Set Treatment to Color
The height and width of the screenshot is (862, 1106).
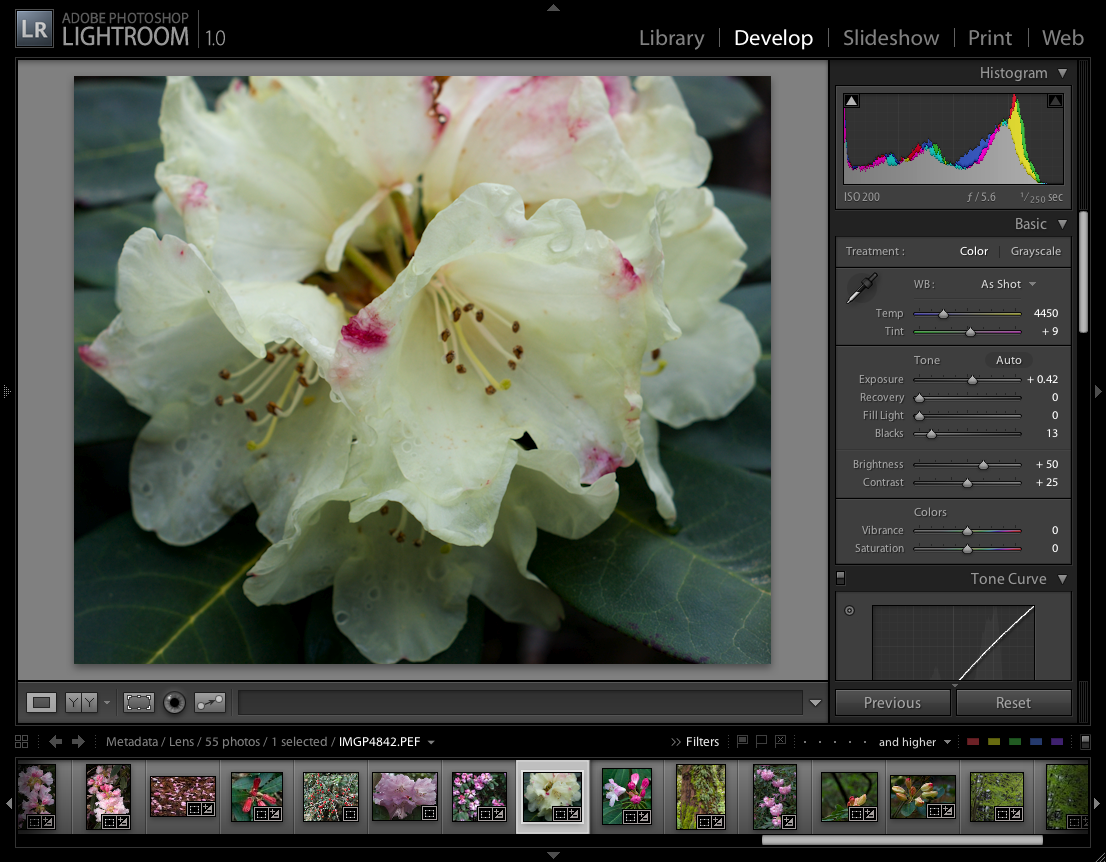click(x=973, y=251)
